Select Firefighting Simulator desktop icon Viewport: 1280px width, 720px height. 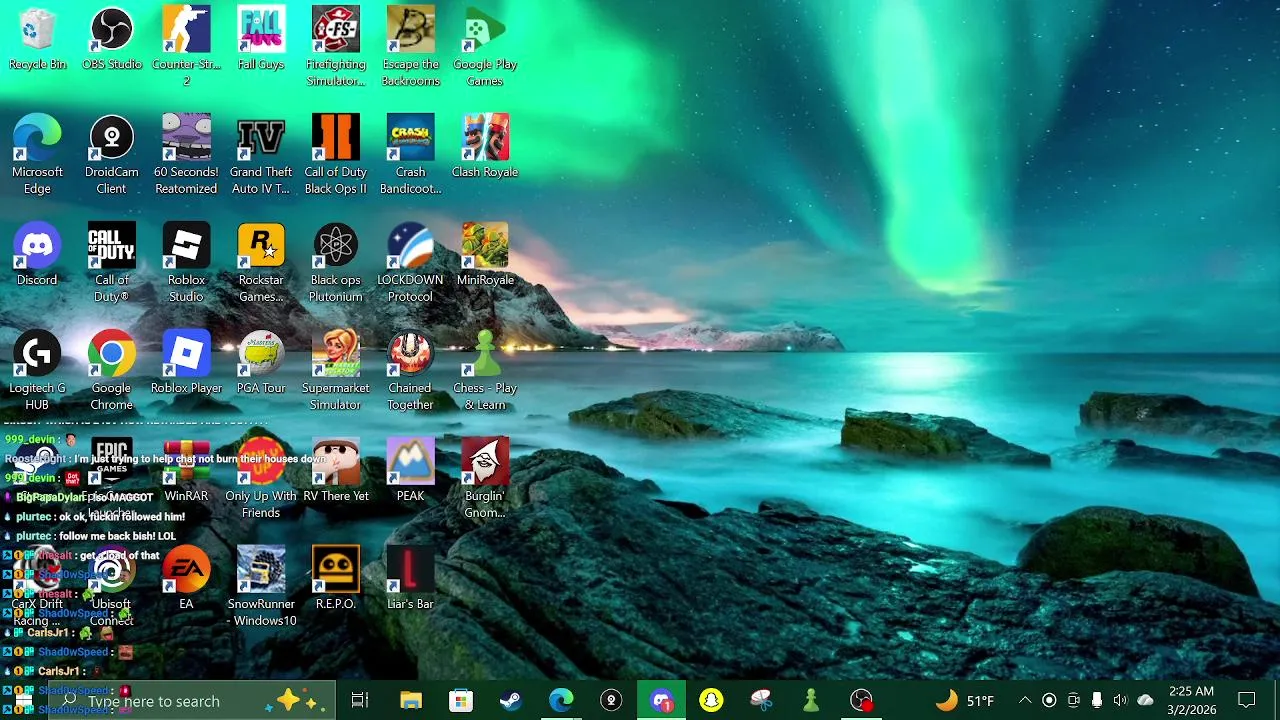pyautogui.click(x=336, y=47)
